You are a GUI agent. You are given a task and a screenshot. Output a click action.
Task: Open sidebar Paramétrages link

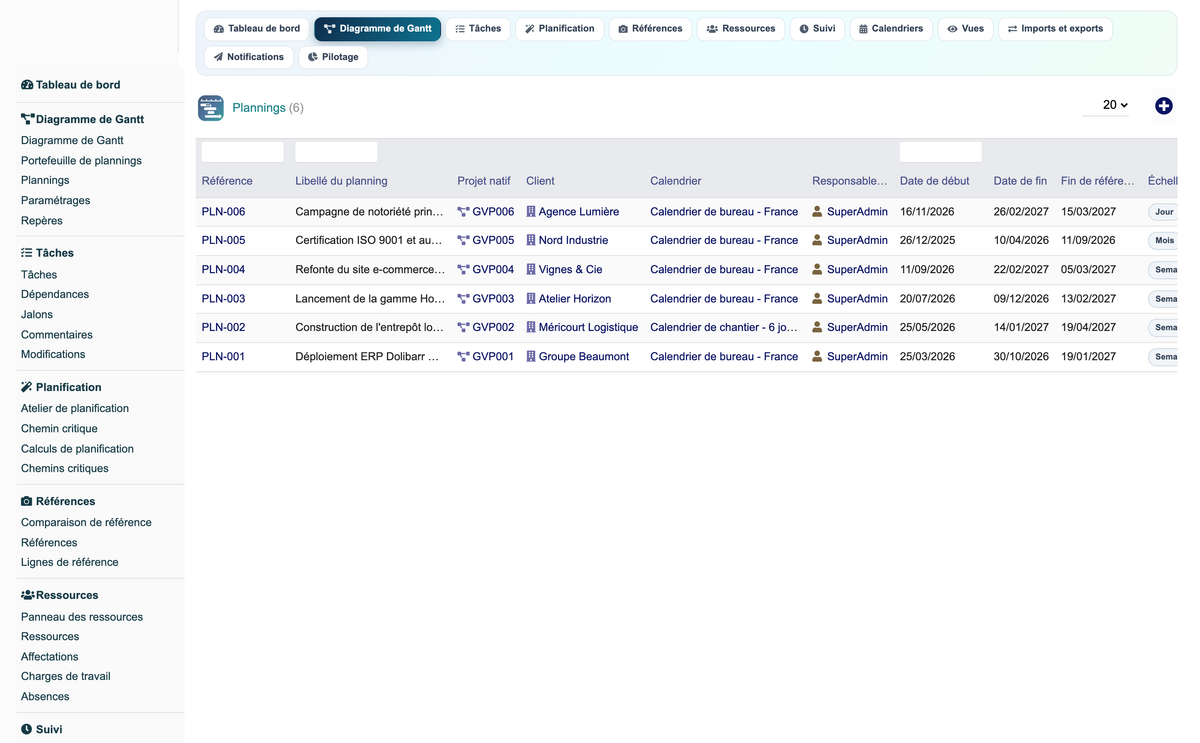55,201
